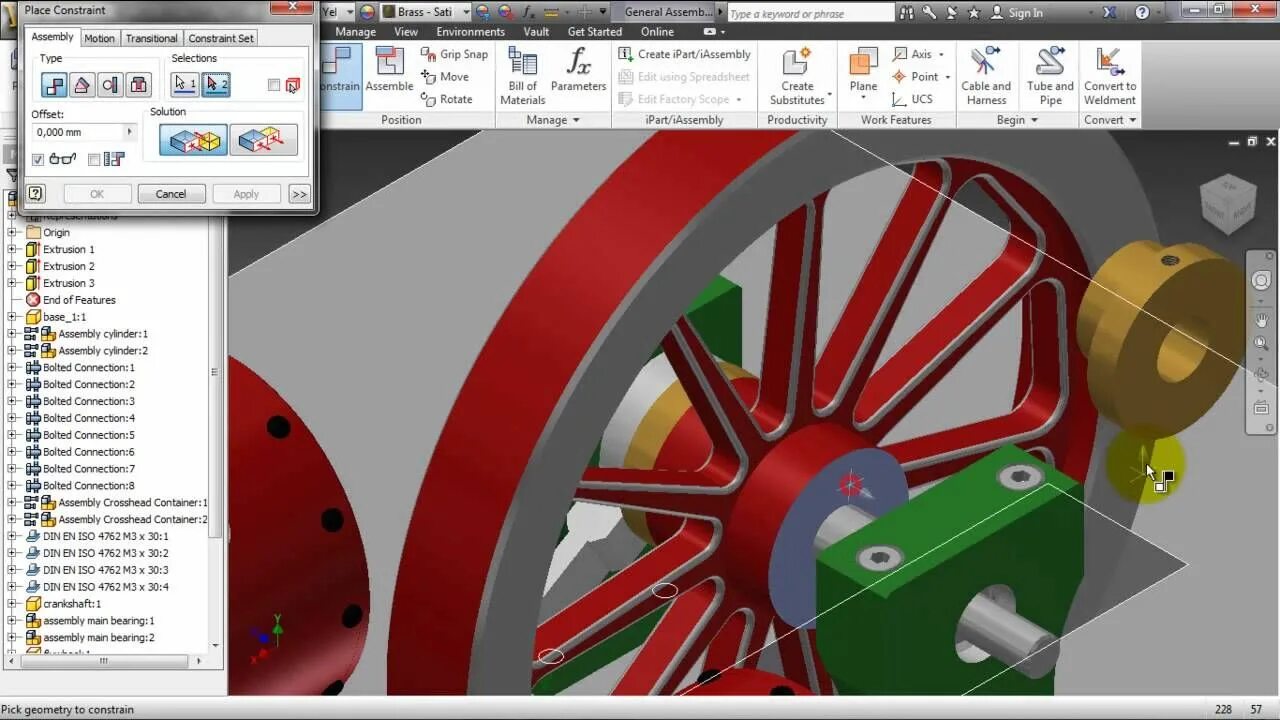Click the Grip Snap tool
This screenshot has width=1280, height=720.
point(454,54)
